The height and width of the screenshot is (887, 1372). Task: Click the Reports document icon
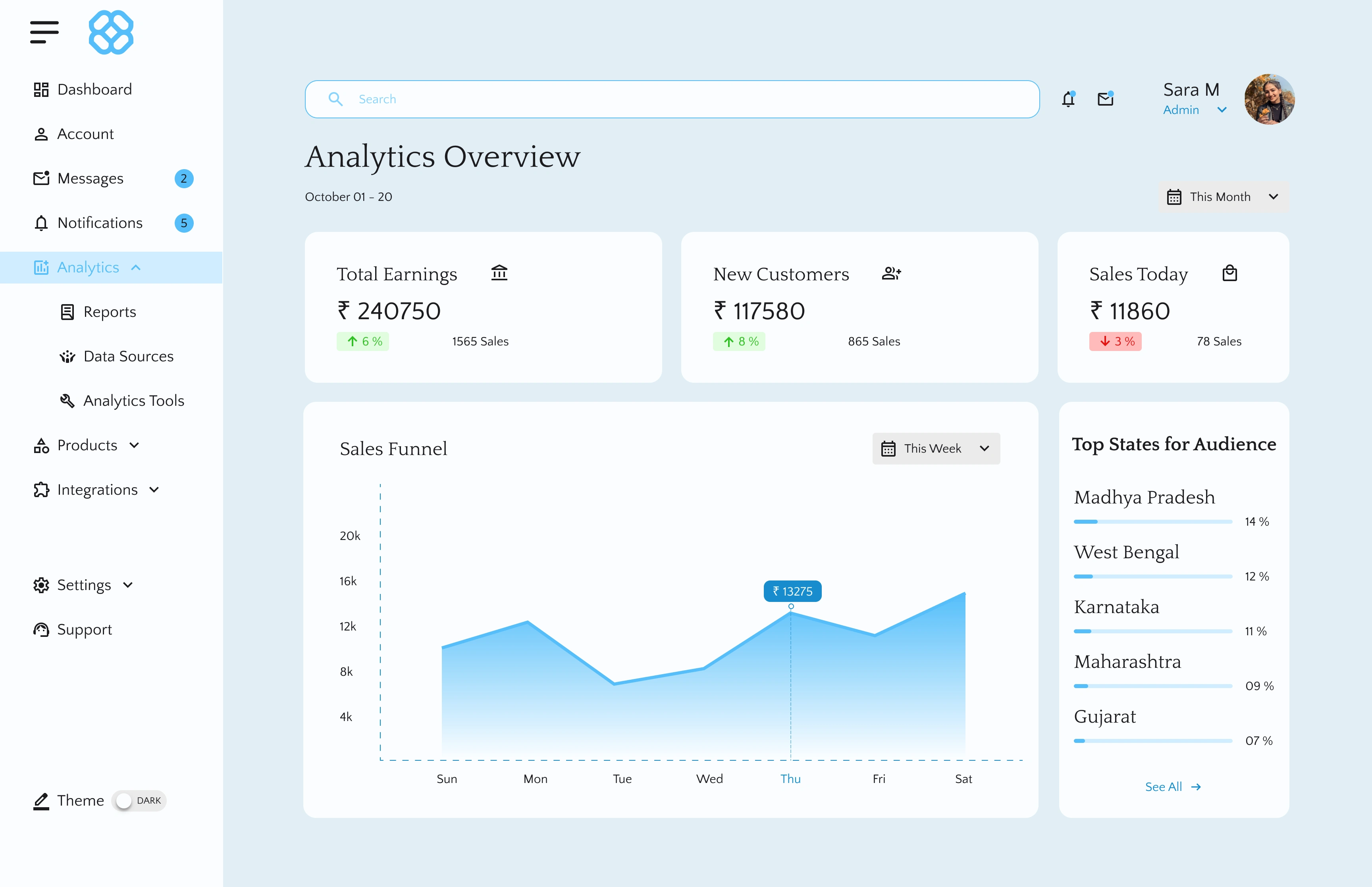point(67,312)
